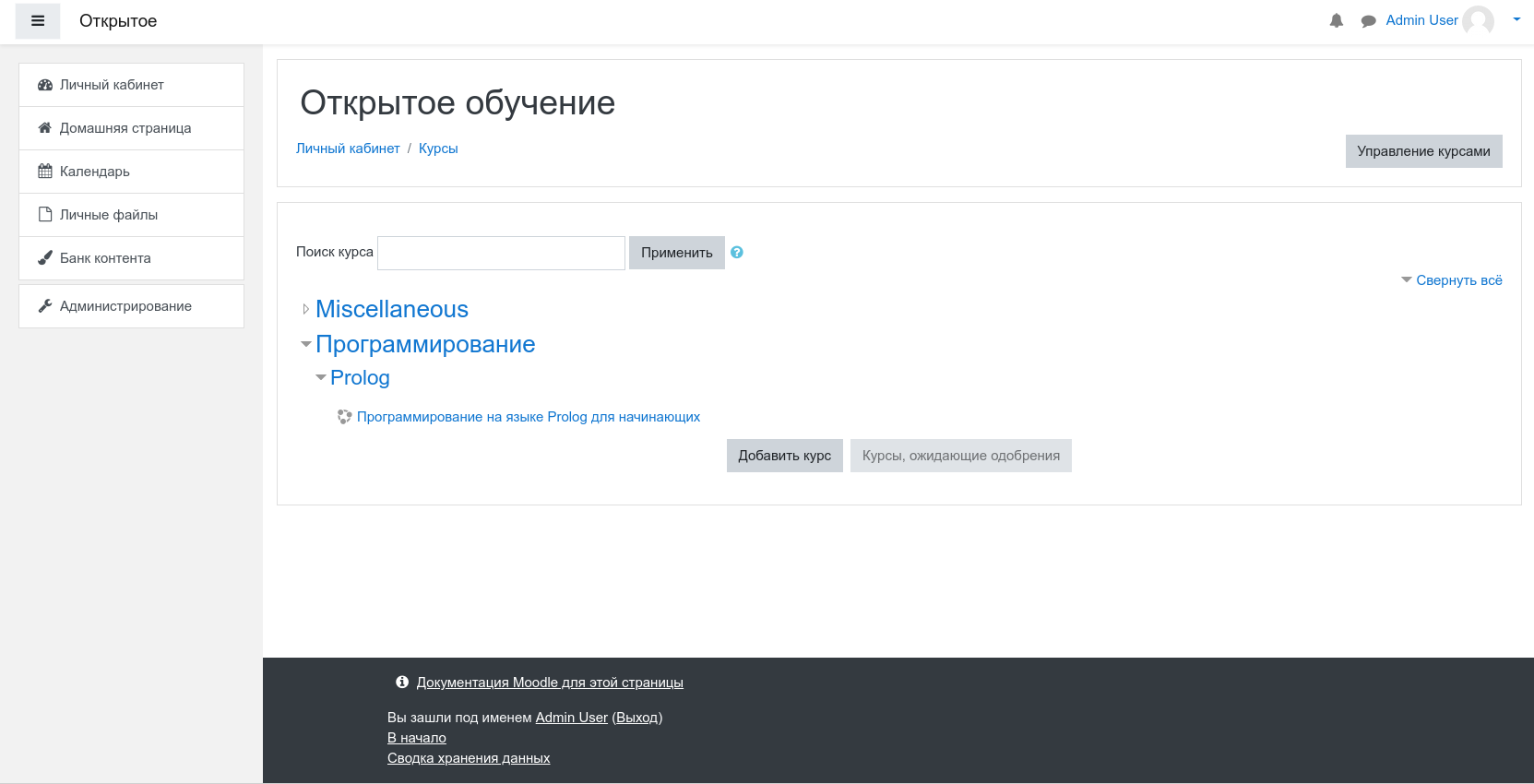Open Личный кабинет in the sidebar

click(112, 85)
